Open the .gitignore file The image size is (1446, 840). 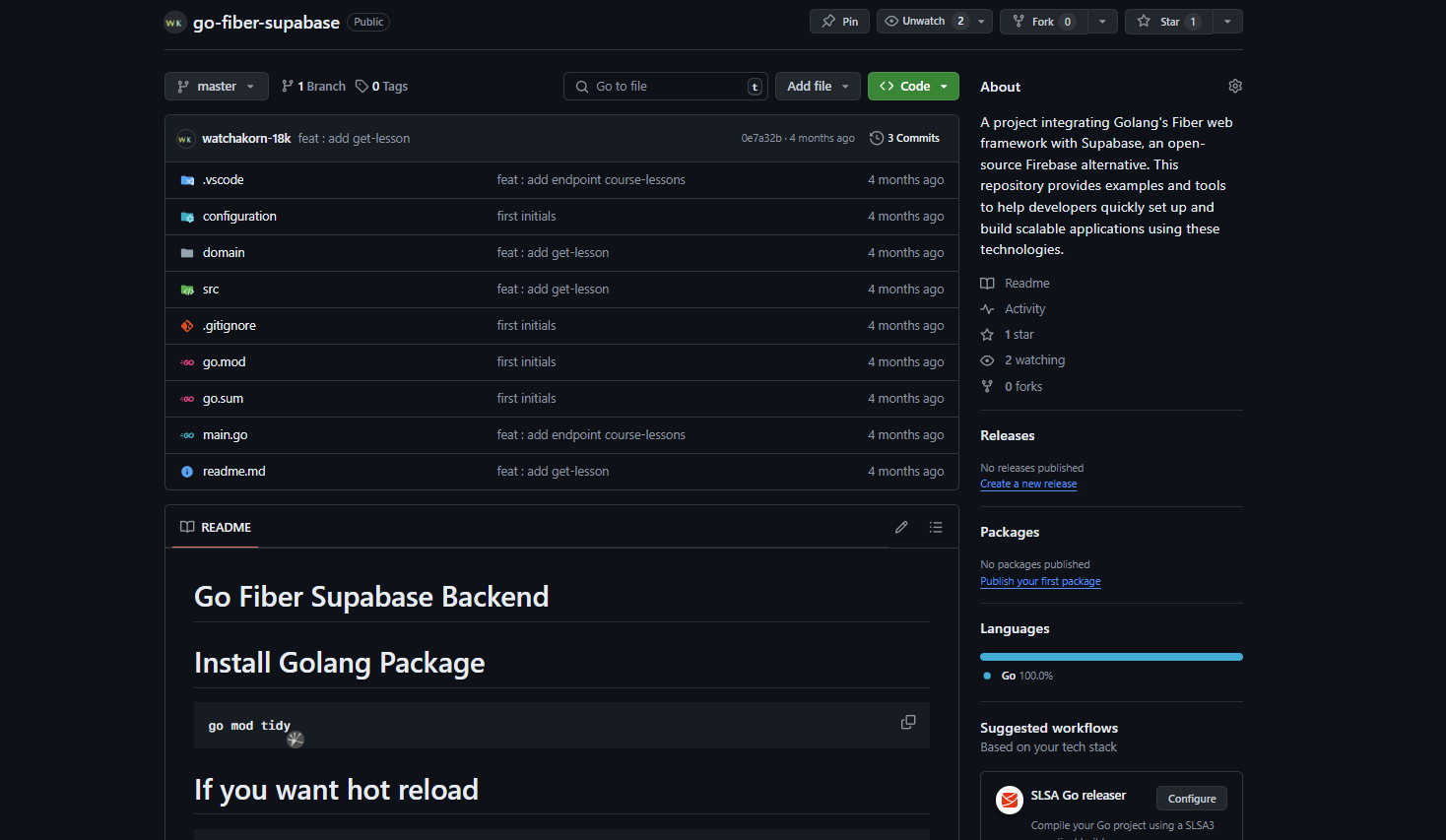[229, 326]
